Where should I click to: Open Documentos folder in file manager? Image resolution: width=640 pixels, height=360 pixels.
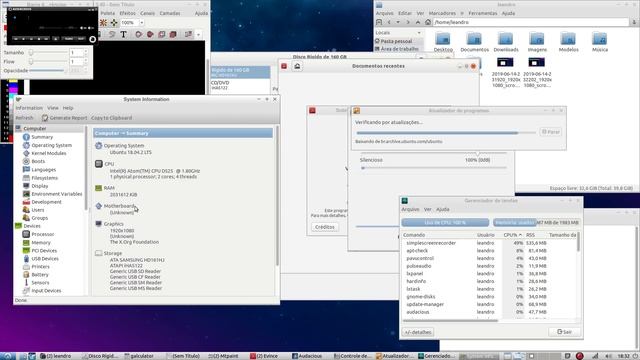474,42
